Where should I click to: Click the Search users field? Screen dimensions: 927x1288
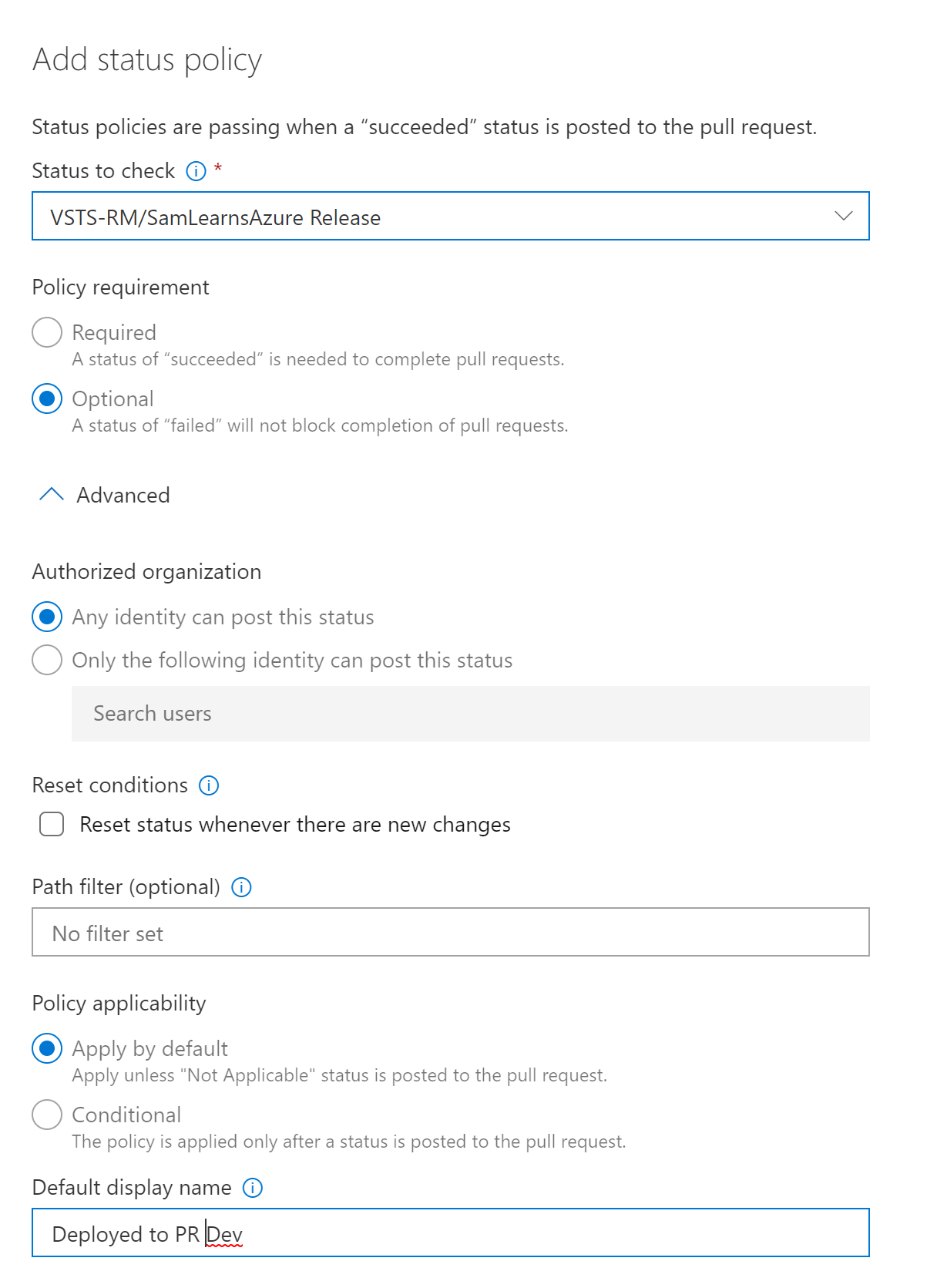click(470, 714)
